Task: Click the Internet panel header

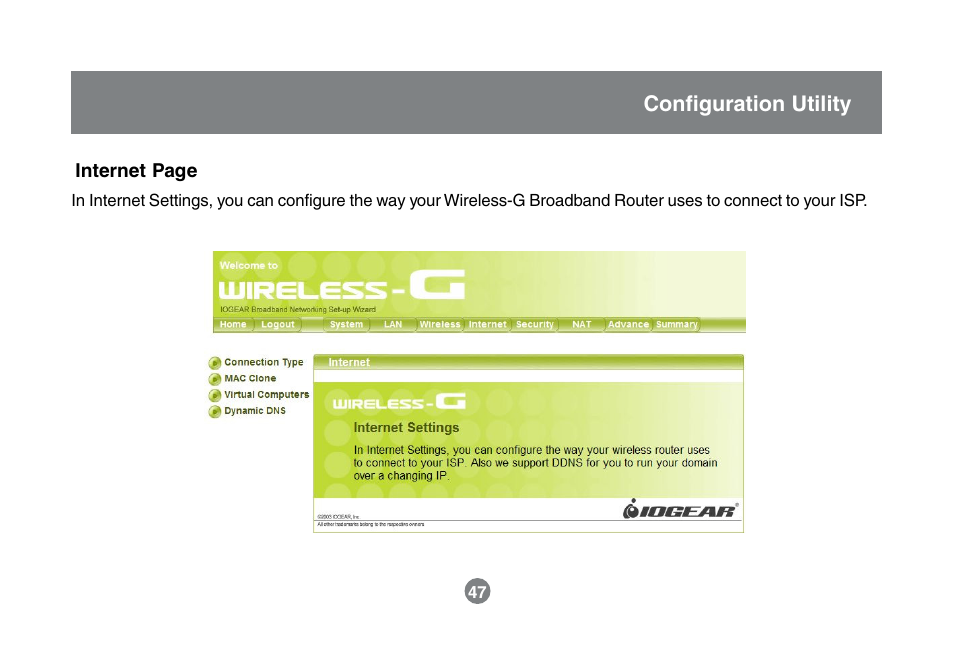Action: [528, 362]
